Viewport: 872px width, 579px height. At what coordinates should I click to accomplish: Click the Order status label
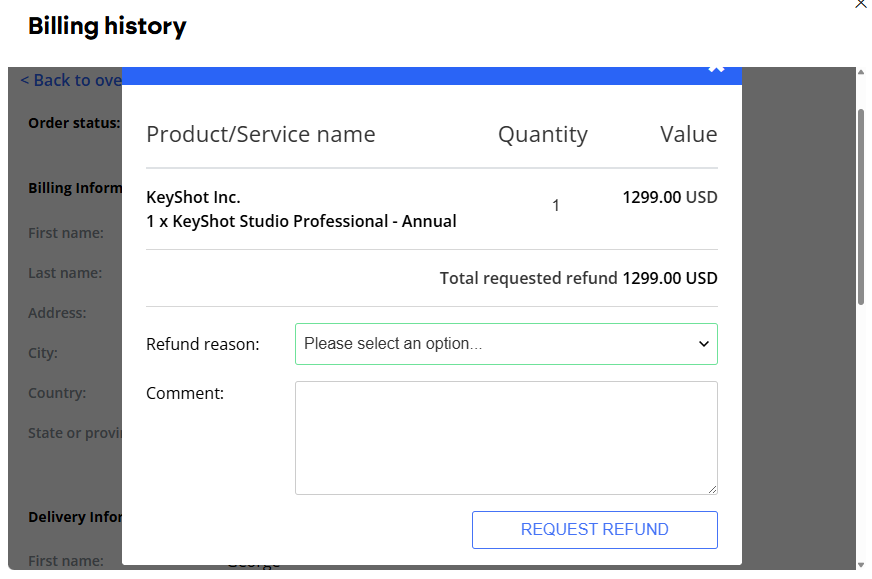(74, 123)
